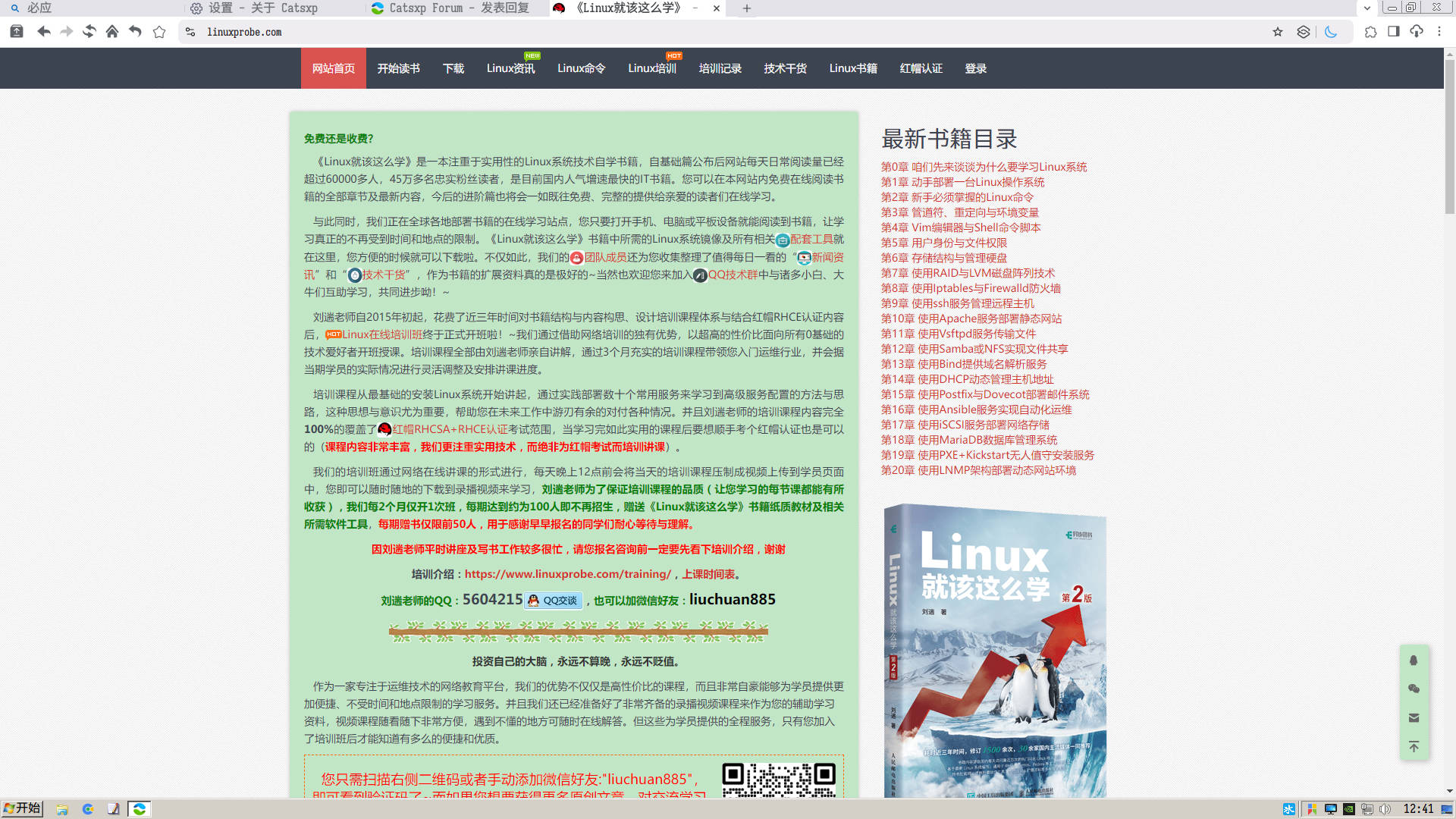Open Linux培训 navigation item
This screenshot has height=819, width=1456.
coord(652,68)
